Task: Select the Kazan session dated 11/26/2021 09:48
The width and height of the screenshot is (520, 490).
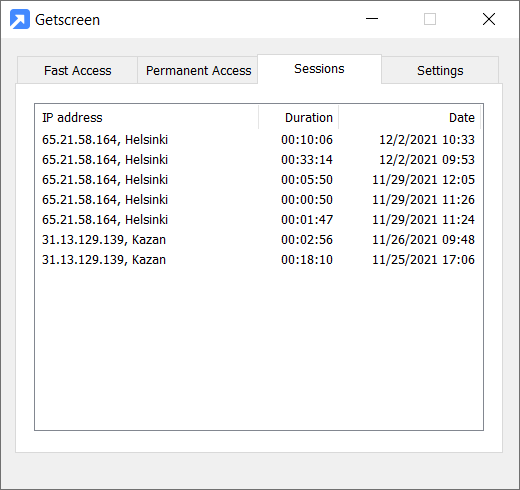Action: click(258, 240)
